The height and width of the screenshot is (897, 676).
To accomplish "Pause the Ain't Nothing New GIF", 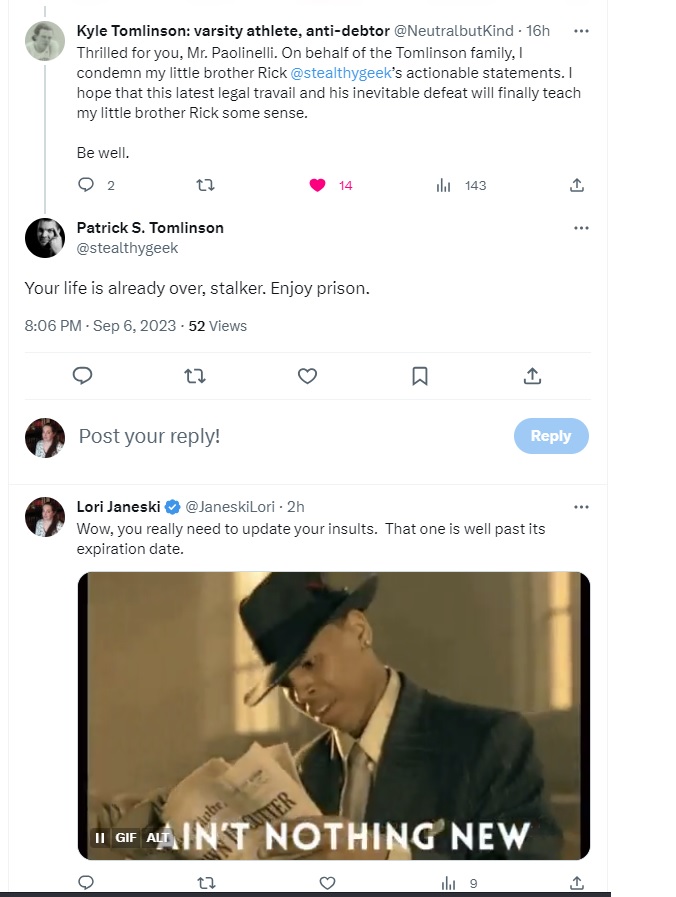I will (x=100, y=837).
